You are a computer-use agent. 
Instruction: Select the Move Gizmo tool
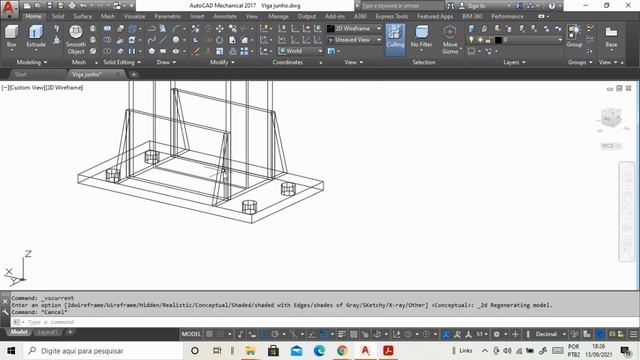[450, 40]
